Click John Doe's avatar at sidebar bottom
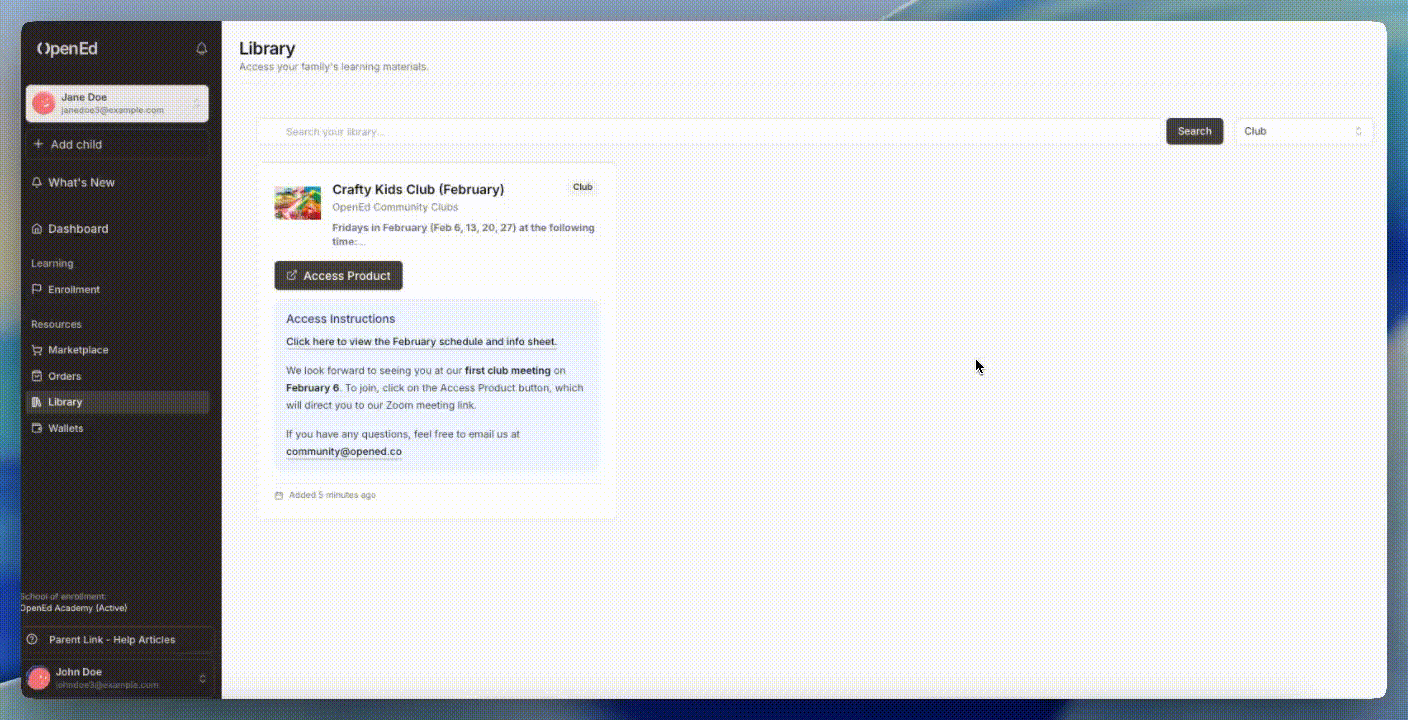Image resolution: width=1408 pixels, height=720 pixels. [x=39, y=678]
